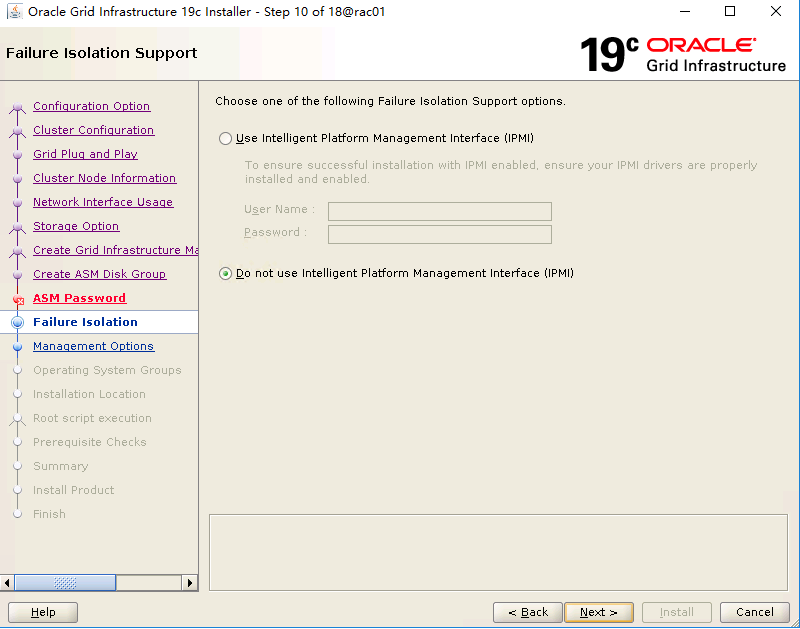
Task: Select Do not use IPMI radio option
Action: click(225, 273)
